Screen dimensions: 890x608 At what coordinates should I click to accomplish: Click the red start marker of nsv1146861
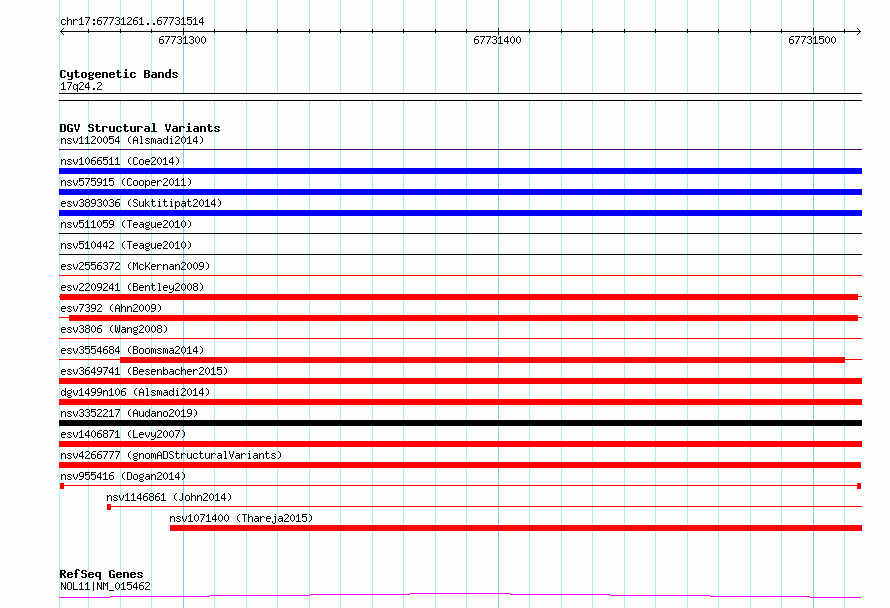[109, 507]
